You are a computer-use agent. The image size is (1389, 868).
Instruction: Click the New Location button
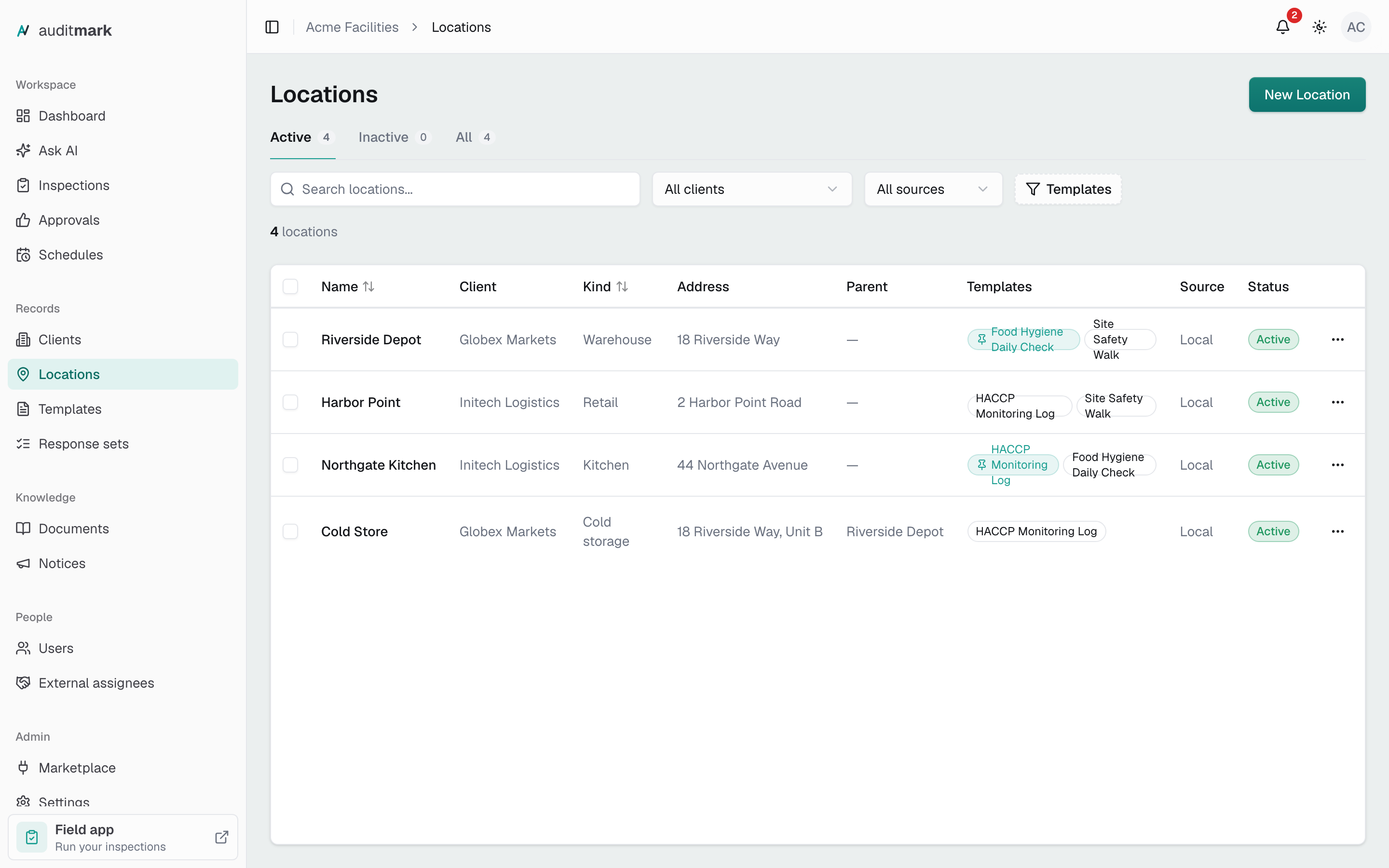click(x=1307, y=95)
